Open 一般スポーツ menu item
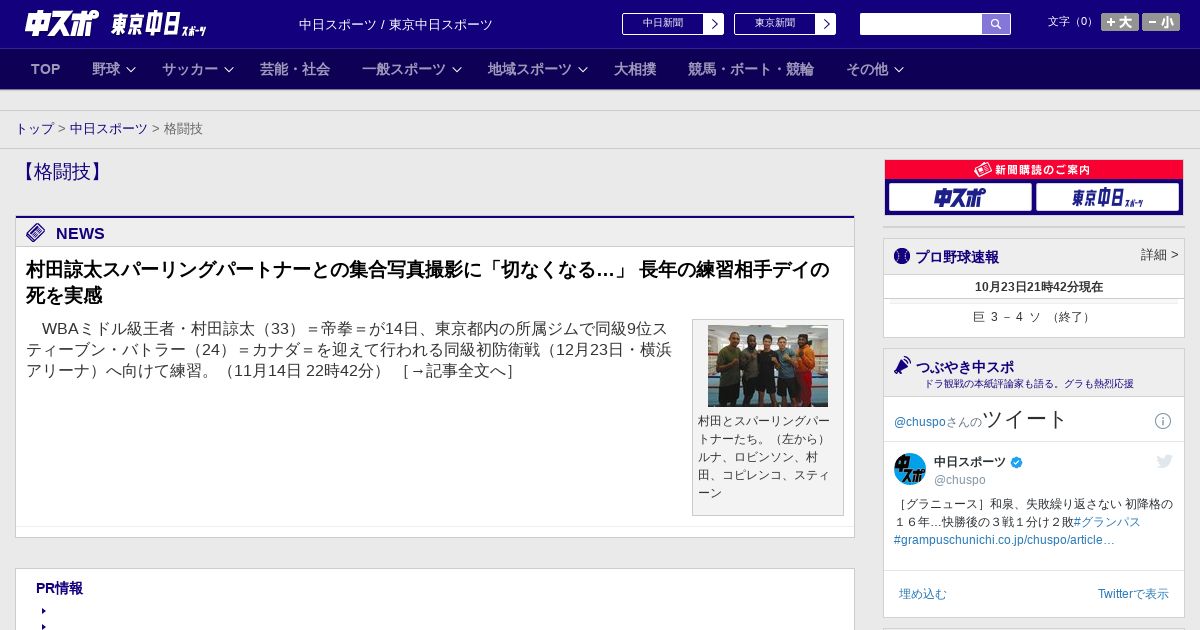 [x=404, y=69]
